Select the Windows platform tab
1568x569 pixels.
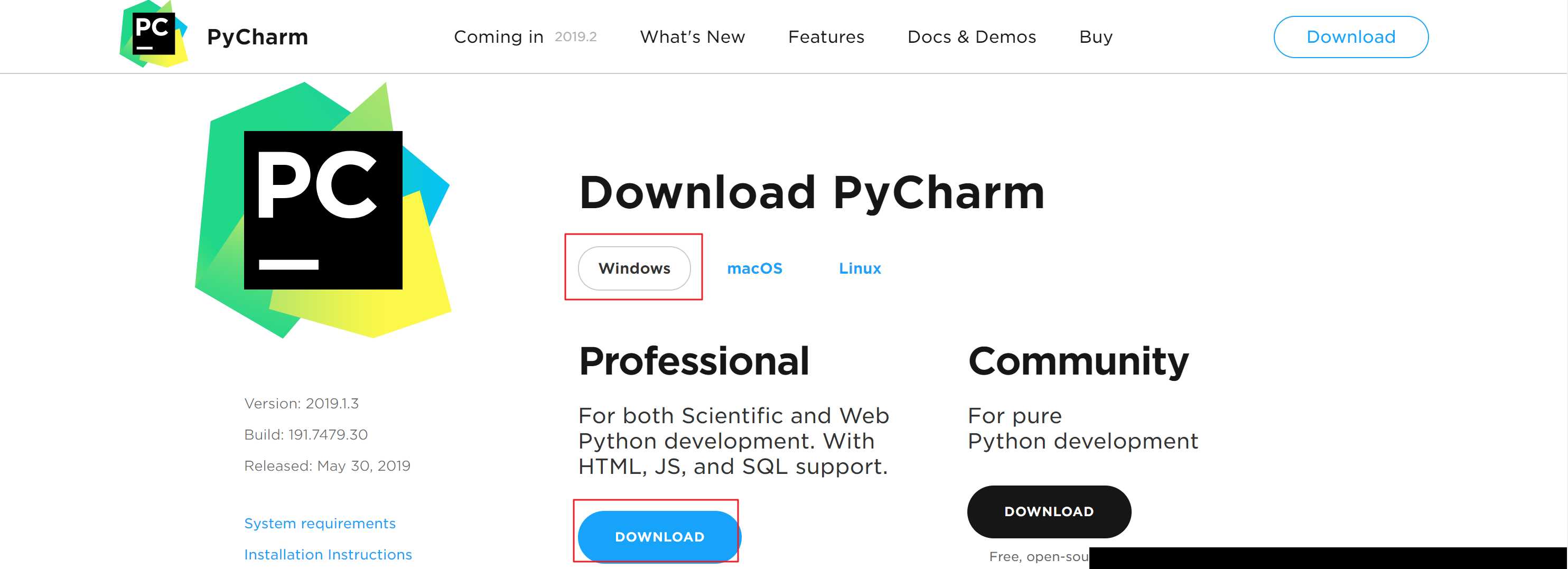pos(633,268)
